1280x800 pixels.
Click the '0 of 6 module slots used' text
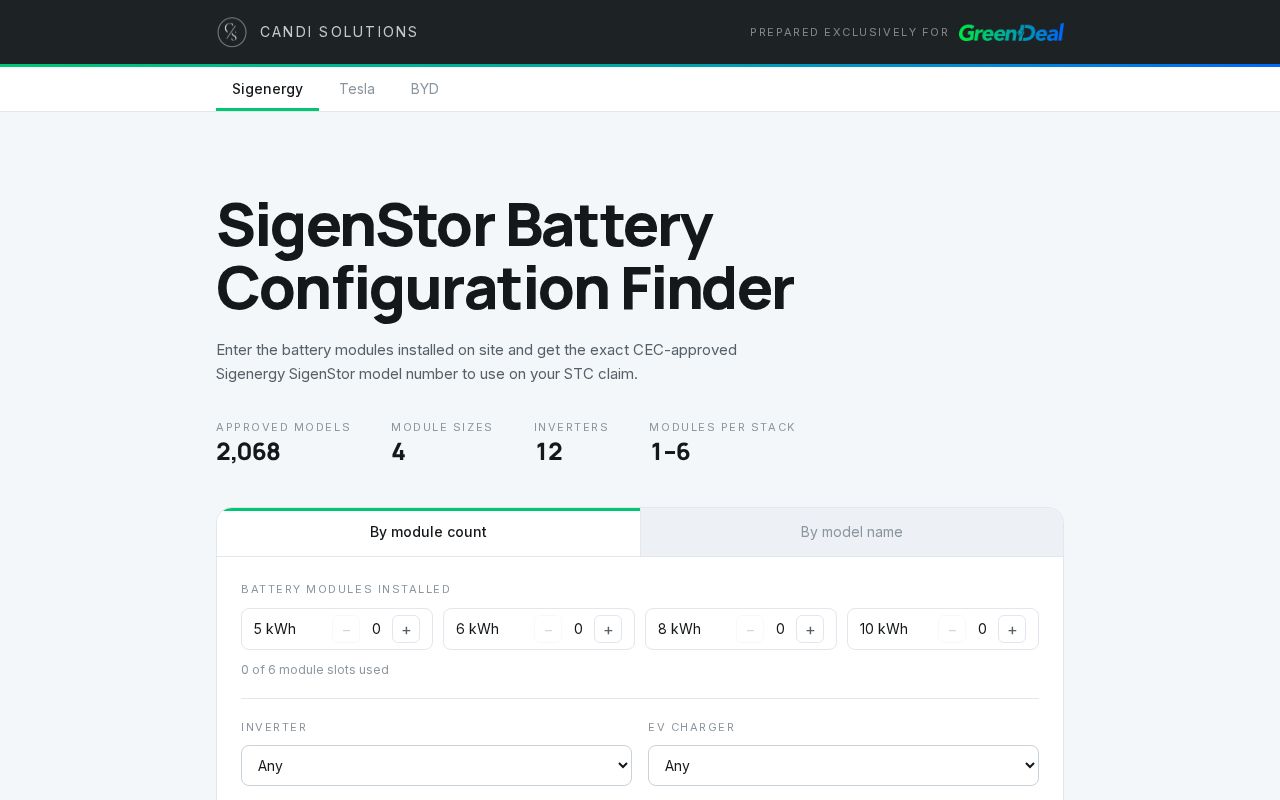[x=315, y=670]
